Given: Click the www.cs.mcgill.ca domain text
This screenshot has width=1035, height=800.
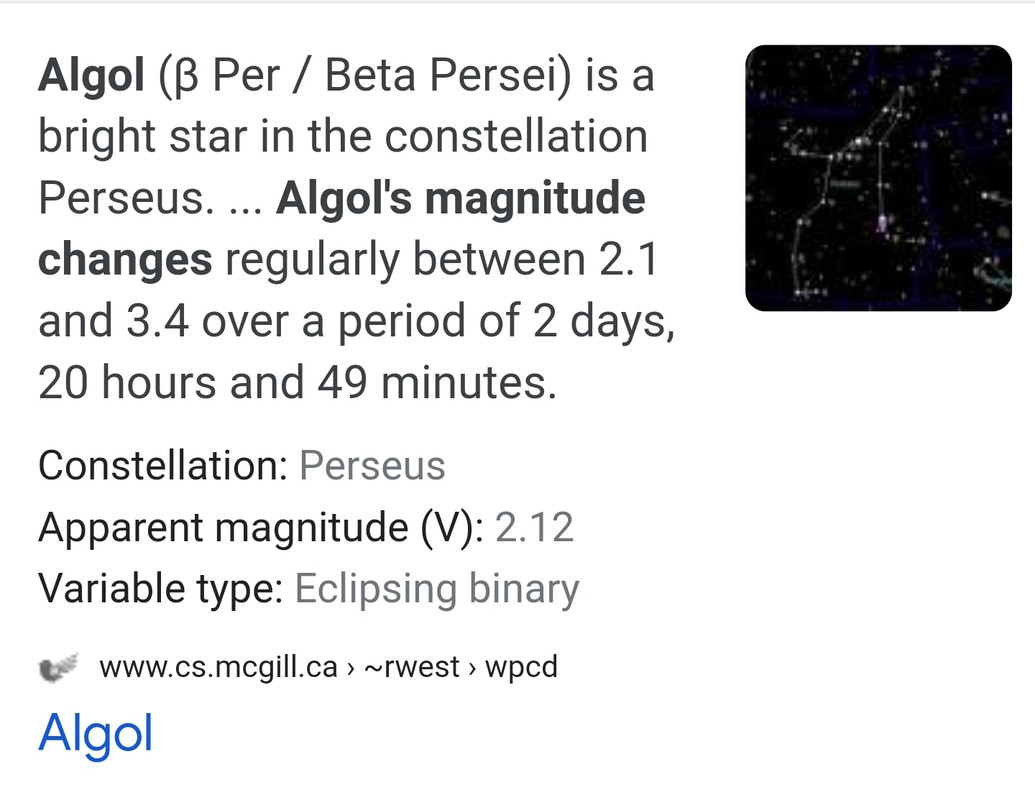Looking at the screenshot, I should tap(218, 667).
